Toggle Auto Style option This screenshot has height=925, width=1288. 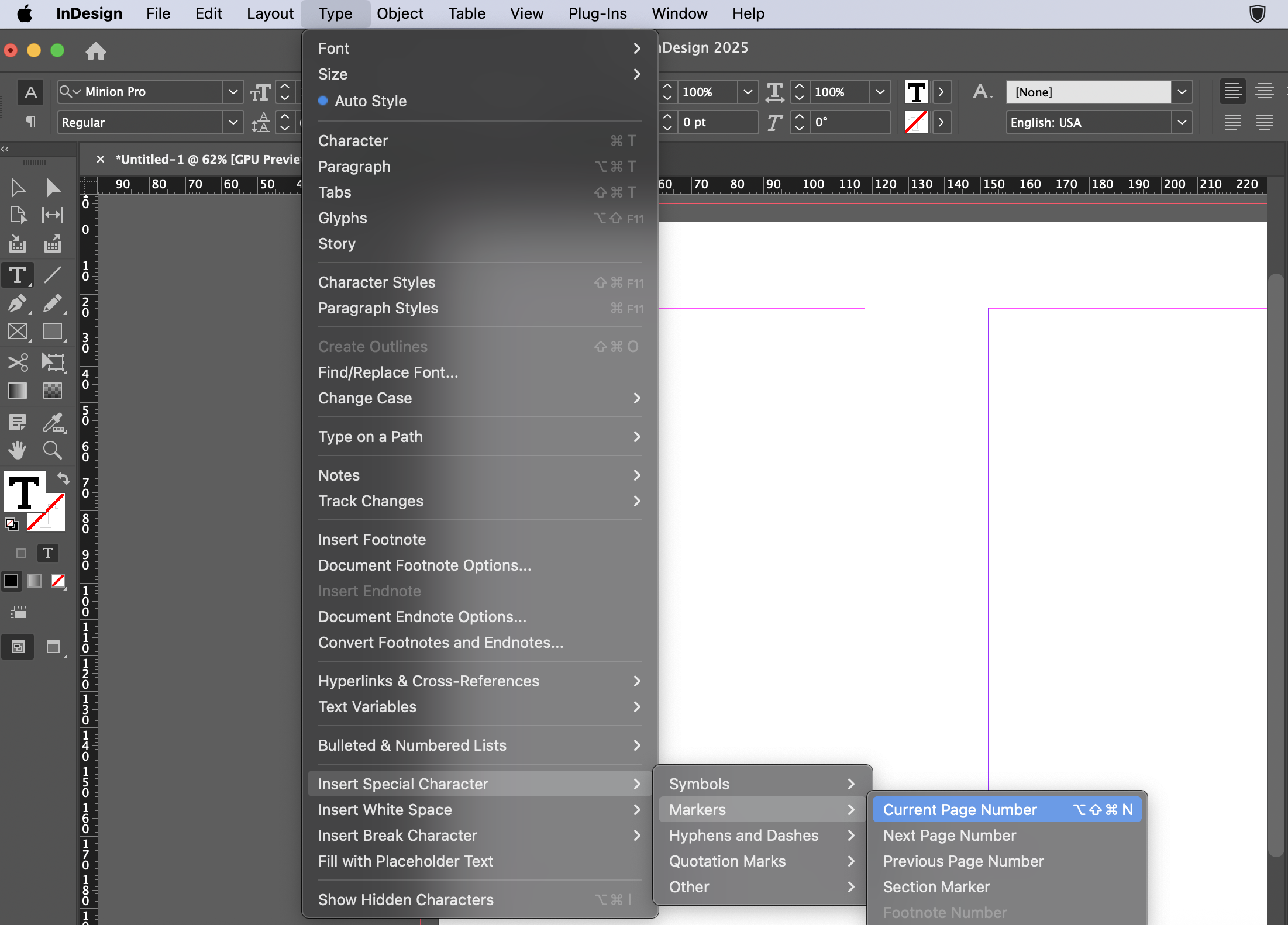coord(370,101)
